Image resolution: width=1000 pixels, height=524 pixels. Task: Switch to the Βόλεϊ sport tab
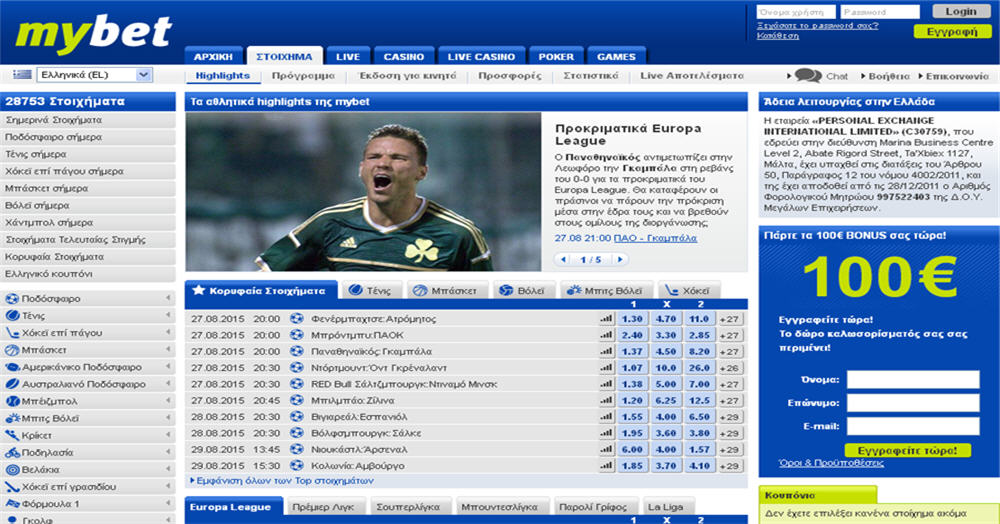pyautogui.click(x=523, y=291)
